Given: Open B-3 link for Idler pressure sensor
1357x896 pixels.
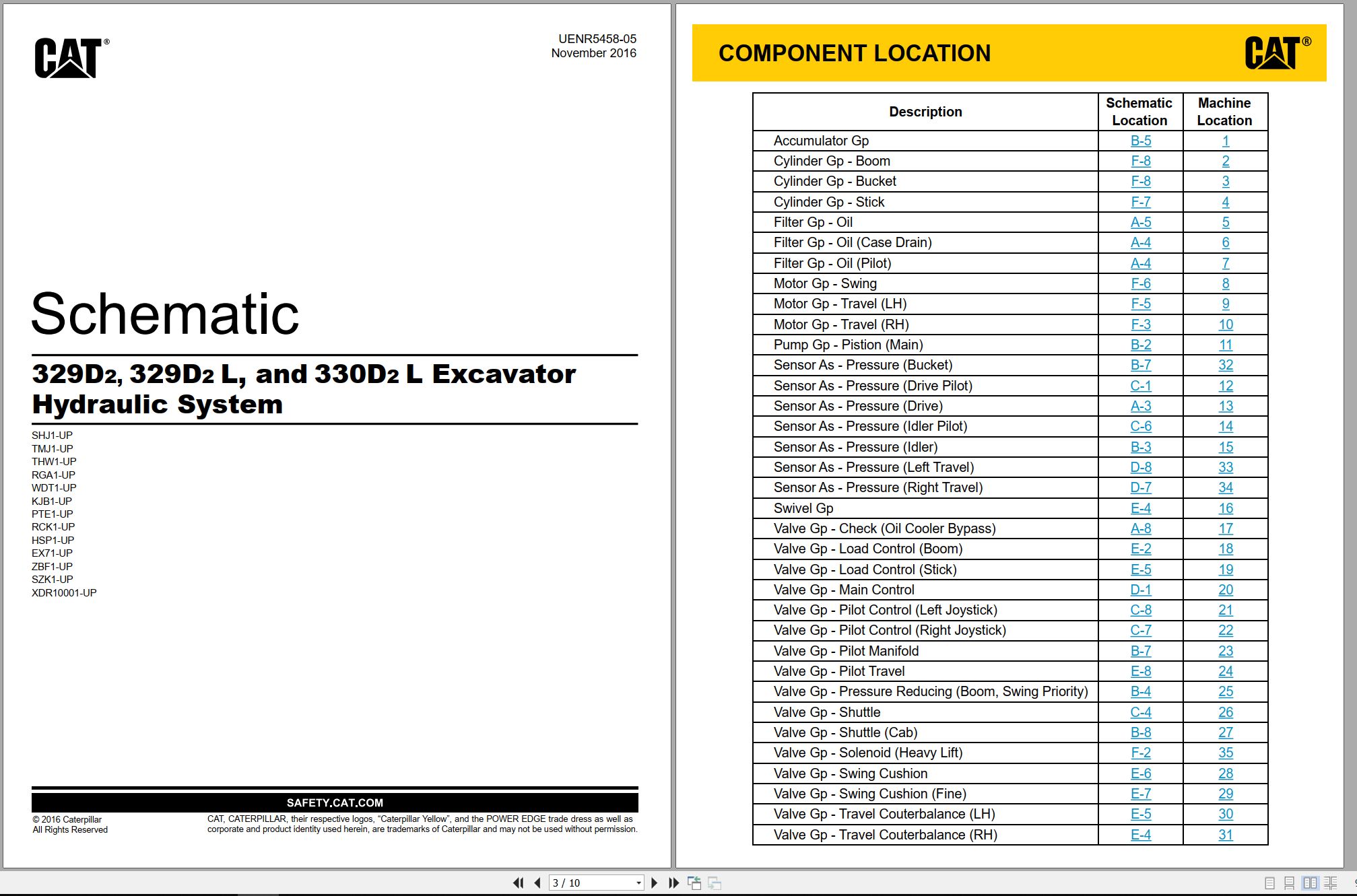Looking at the screenshot, I should tap(1141, 447).
